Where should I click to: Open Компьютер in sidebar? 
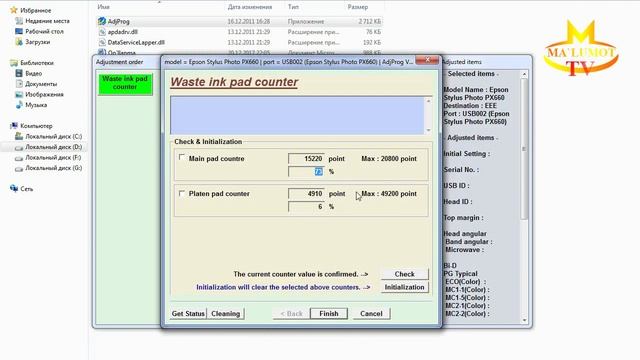[x=36, y=126]
